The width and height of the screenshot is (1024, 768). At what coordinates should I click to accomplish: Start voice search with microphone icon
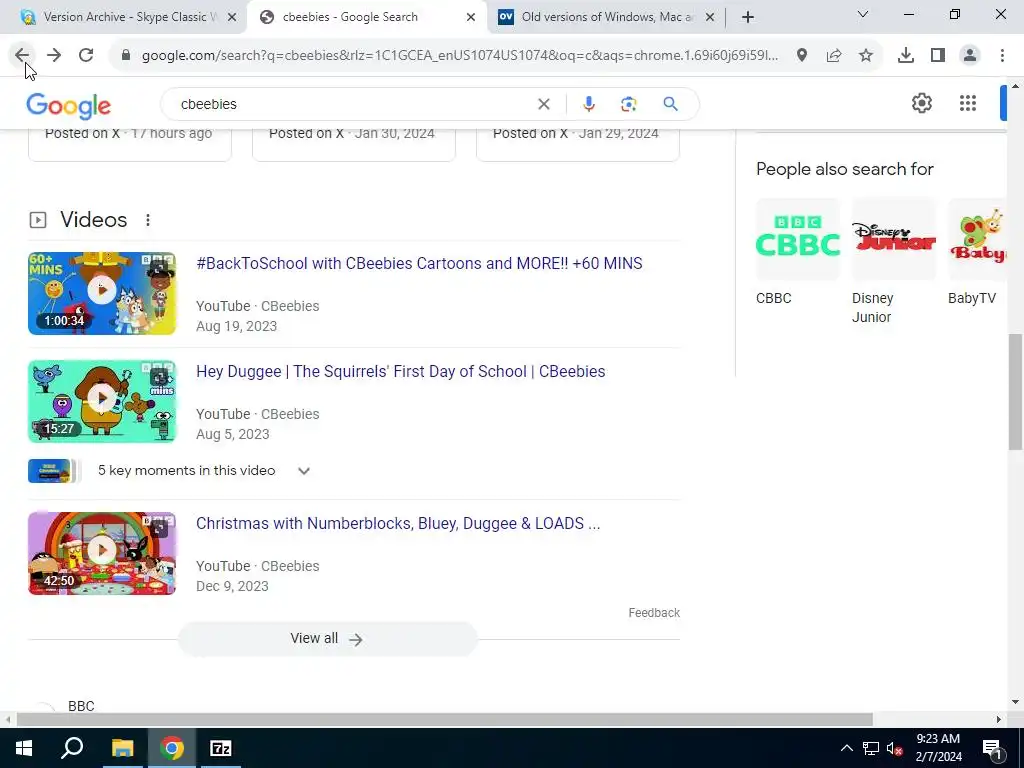[588, 104]
